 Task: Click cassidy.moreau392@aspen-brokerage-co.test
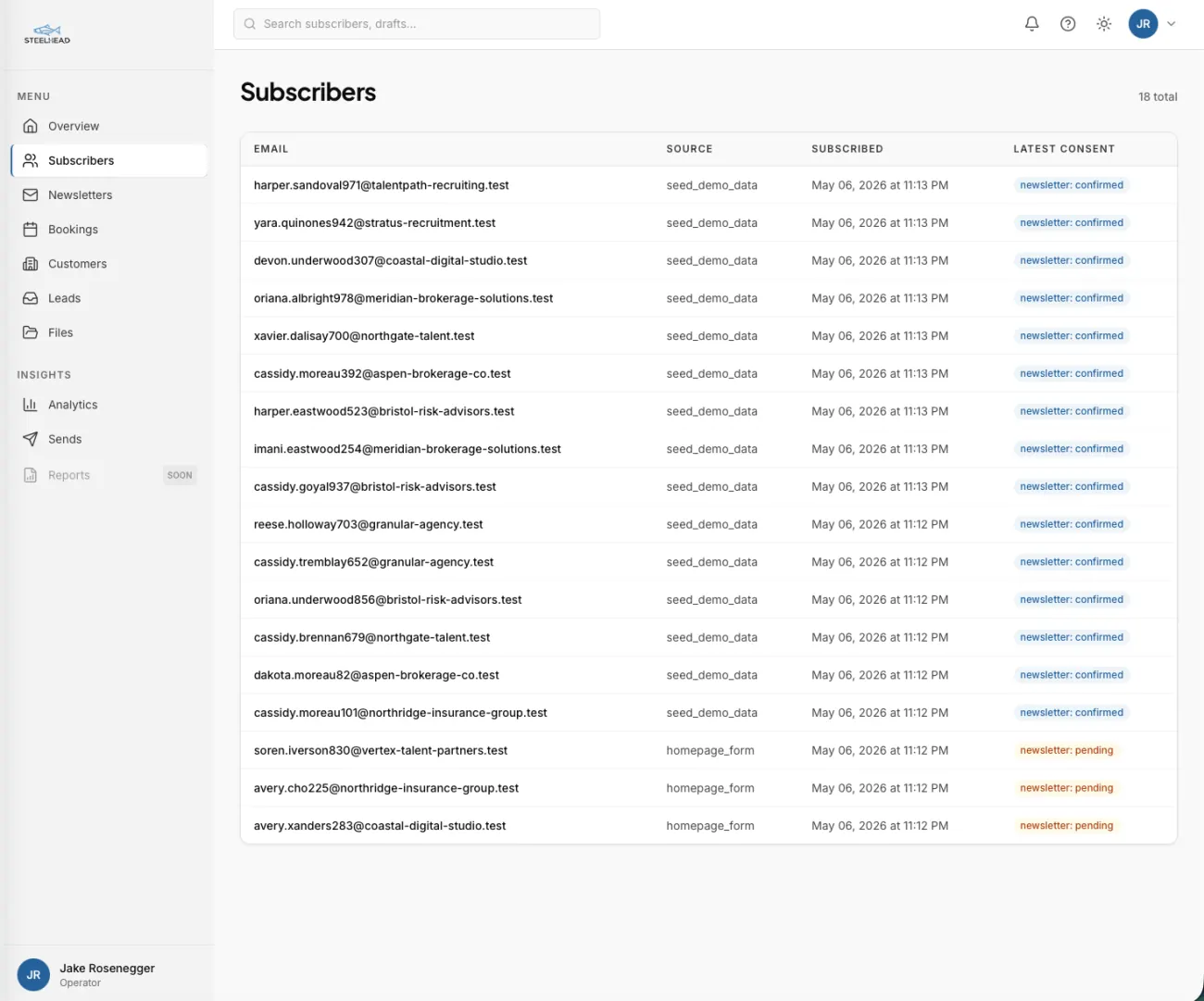point(382,373)
